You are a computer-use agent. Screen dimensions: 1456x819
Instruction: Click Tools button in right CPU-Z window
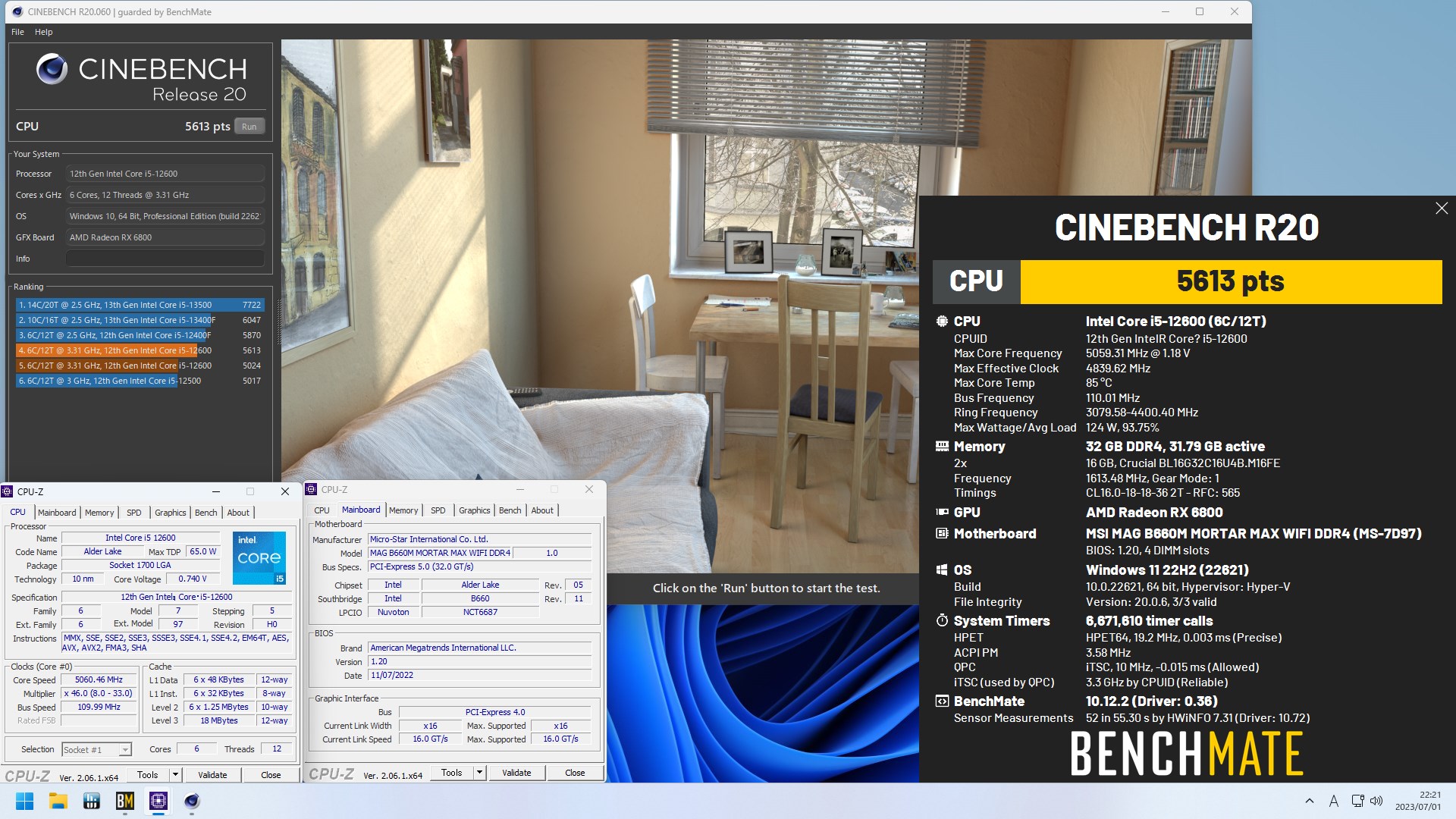click(452, 773)
